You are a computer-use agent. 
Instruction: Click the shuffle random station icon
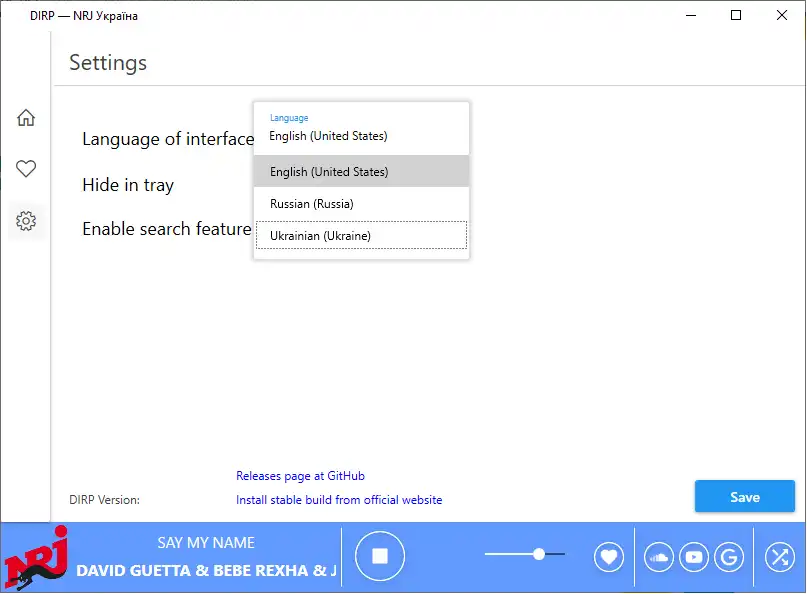(780, 557)
